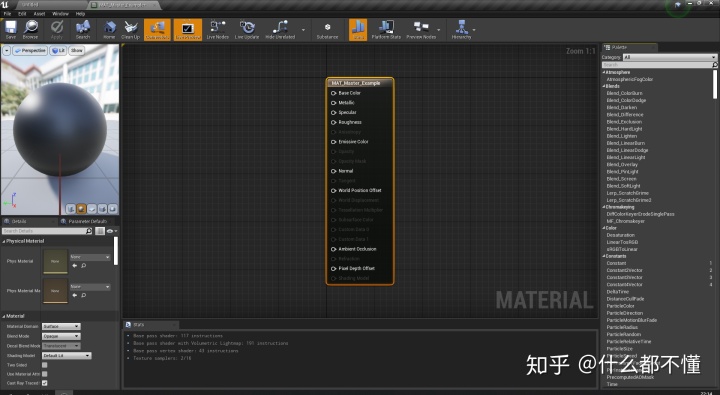Open the Window menu

click(x=60, y=14)
